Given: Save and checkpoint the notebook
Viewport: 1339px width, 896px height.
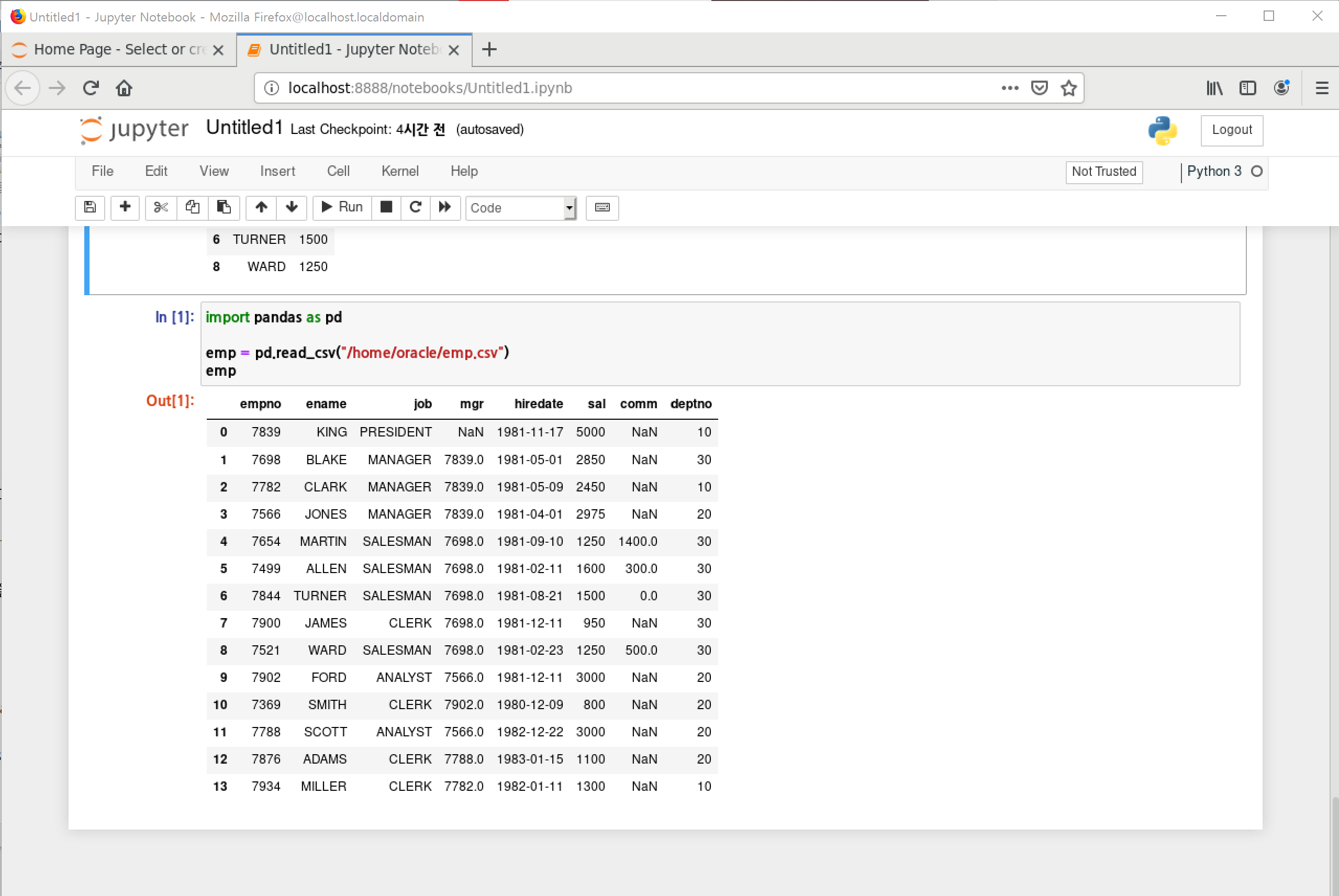Looking at the screenshot, I should [x=90, y=207].
